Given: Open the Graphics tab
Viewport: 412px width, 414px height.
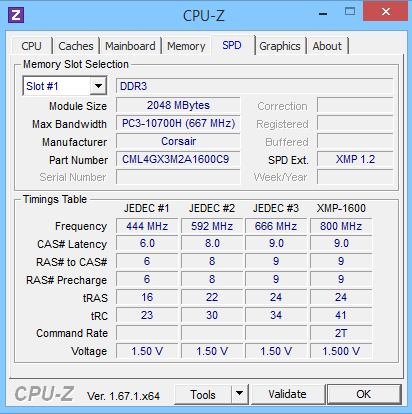Looking at the screenshot, I should coord(280,46).
